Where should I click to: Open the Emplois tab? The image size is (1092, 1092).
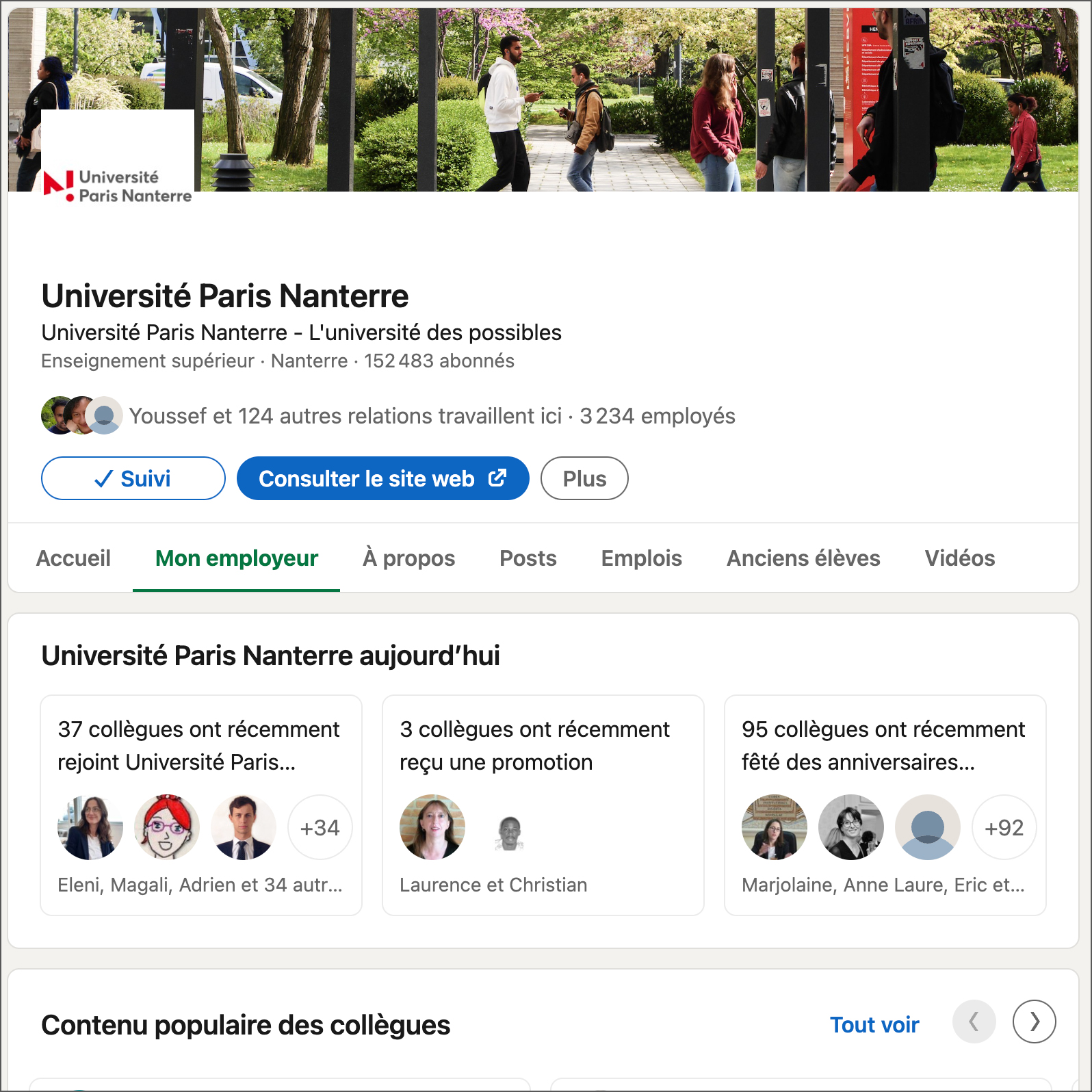coord(642,558)
